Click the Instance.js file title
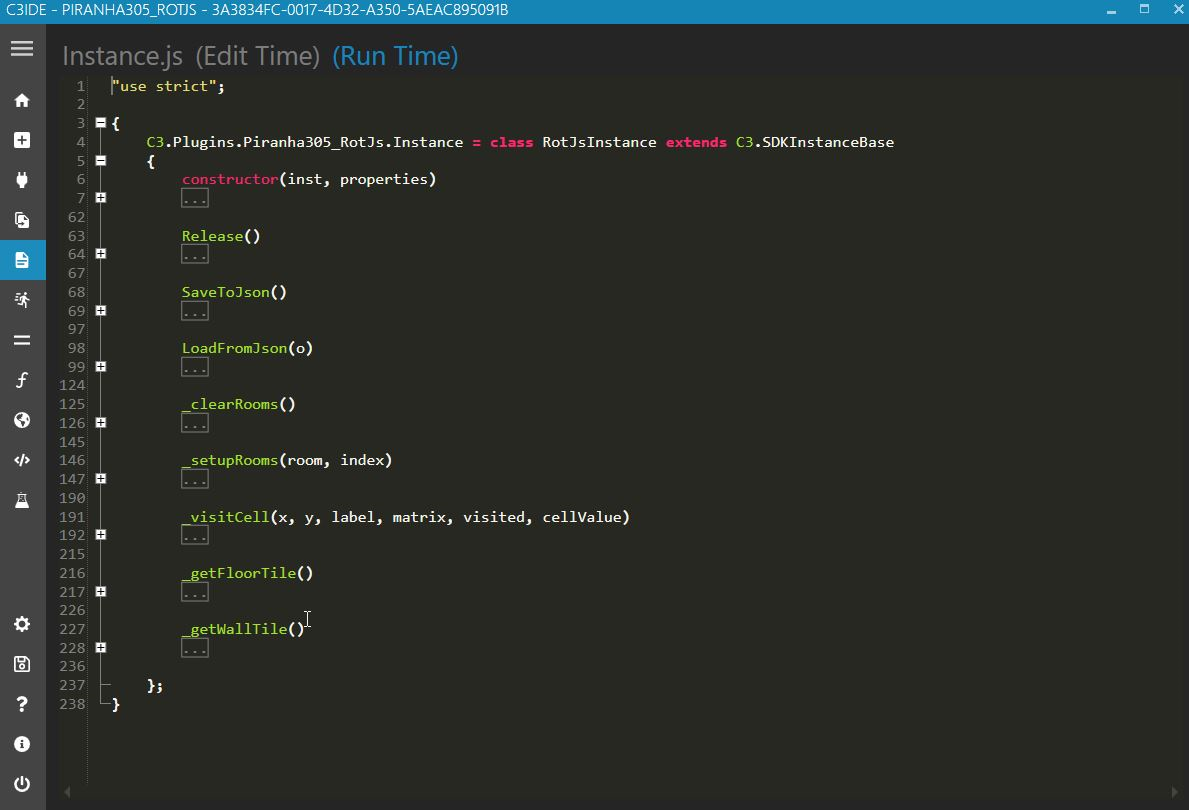Image resolution: width=1189 pixels, height=810 pixels. [x=122, y=56]
